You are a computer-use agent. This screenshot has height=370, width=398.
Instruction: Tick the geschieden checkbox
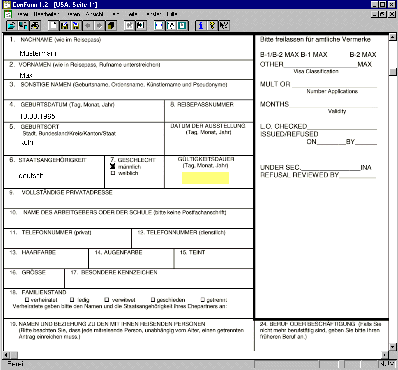[153, 300]
